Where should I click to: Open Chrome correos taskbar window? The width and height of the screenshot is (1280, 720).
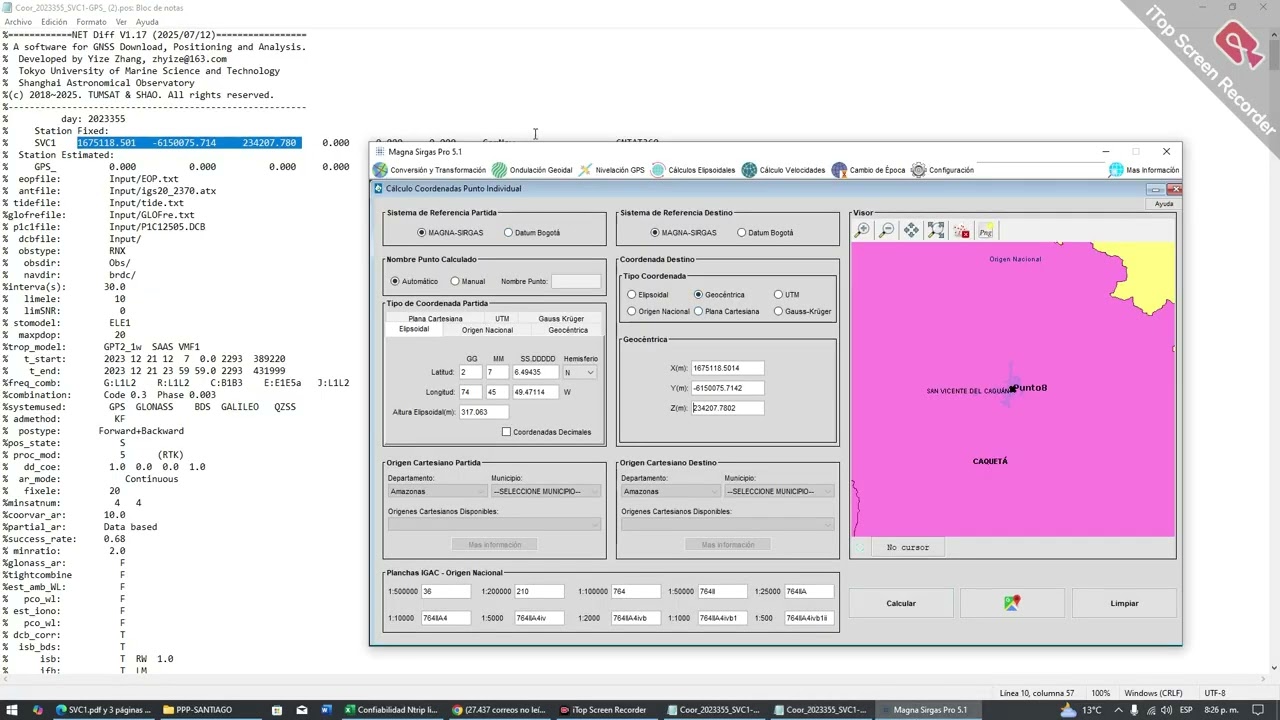(499, 710)
